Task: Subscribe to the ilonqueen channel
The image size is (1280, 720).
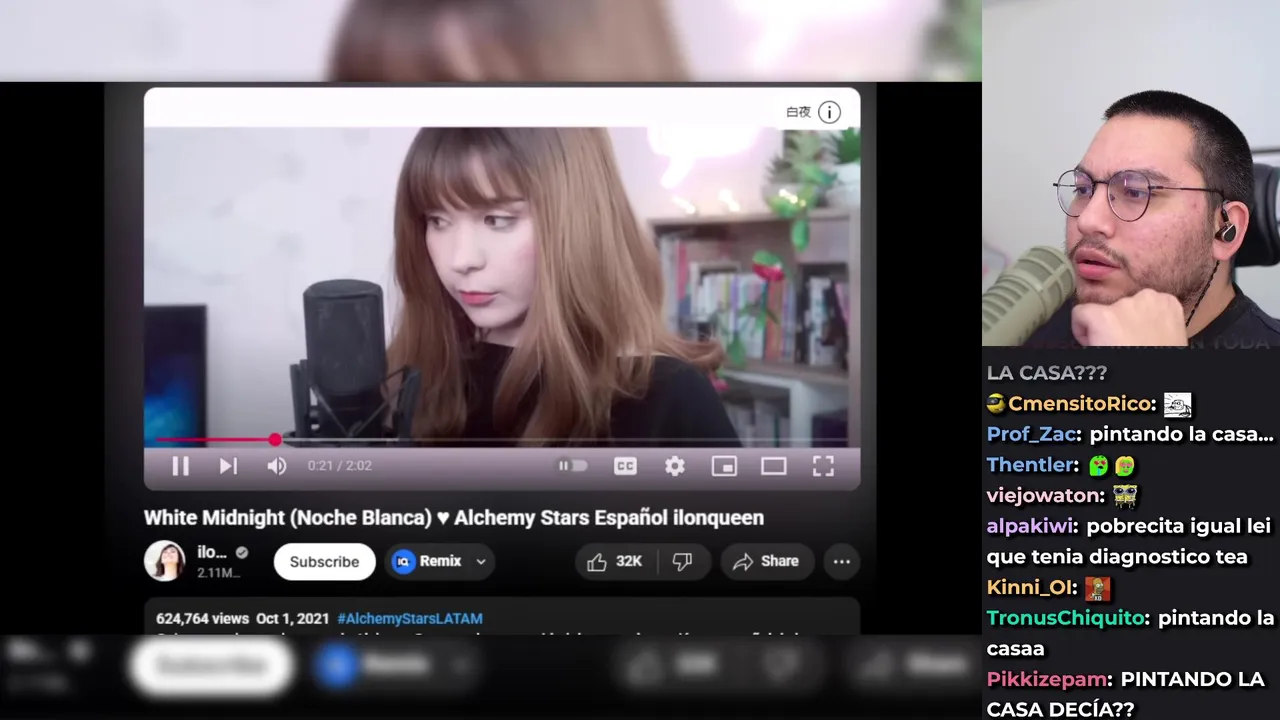Action: pyautogui.click(x=324, y=562)
